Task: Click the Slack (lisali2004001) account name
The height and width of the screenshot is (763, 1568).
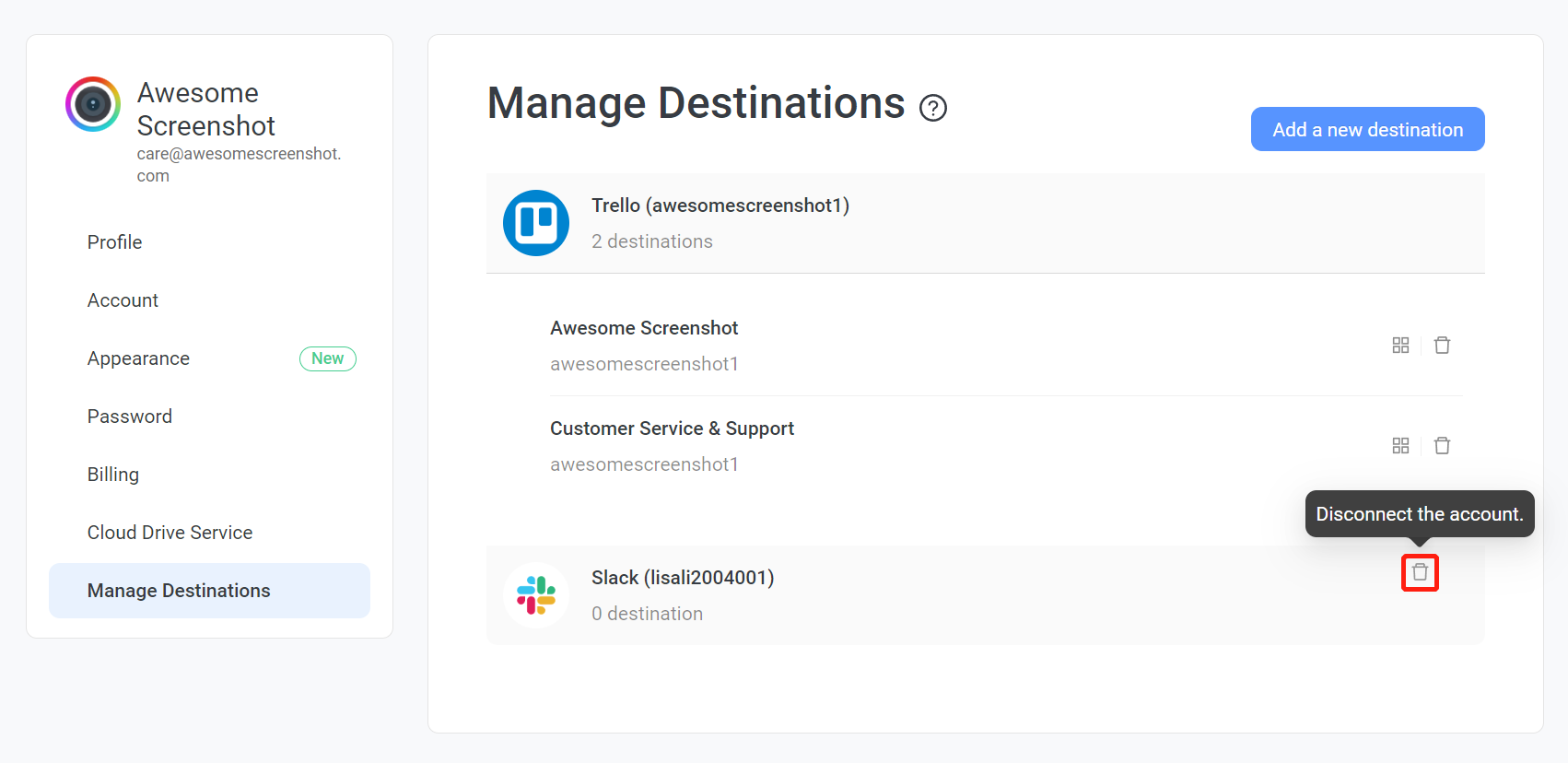Action: point(683,578)
